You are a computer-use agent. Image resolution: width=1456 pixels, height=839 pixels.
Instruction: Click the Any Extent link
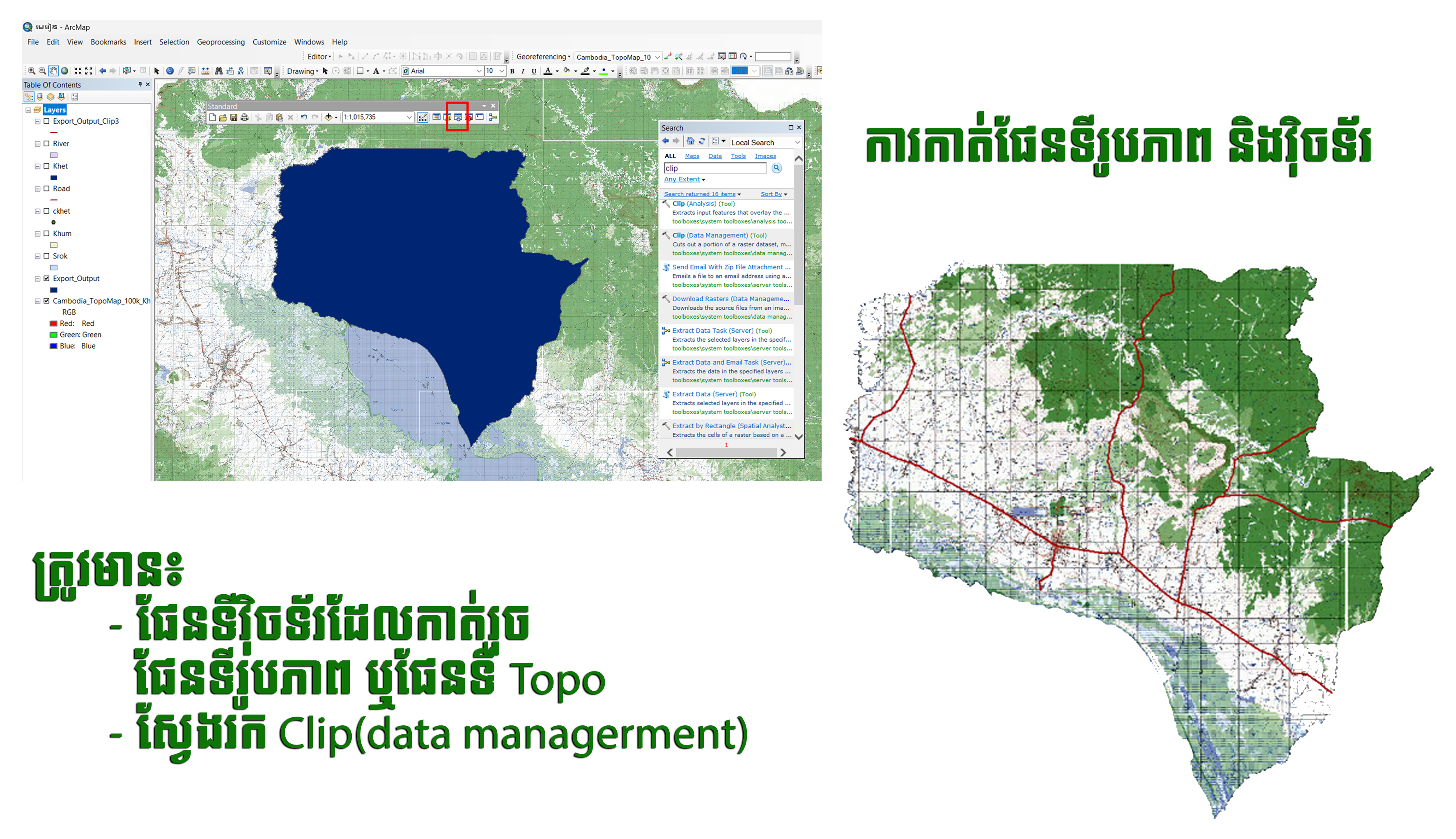[x=682, y=179]
